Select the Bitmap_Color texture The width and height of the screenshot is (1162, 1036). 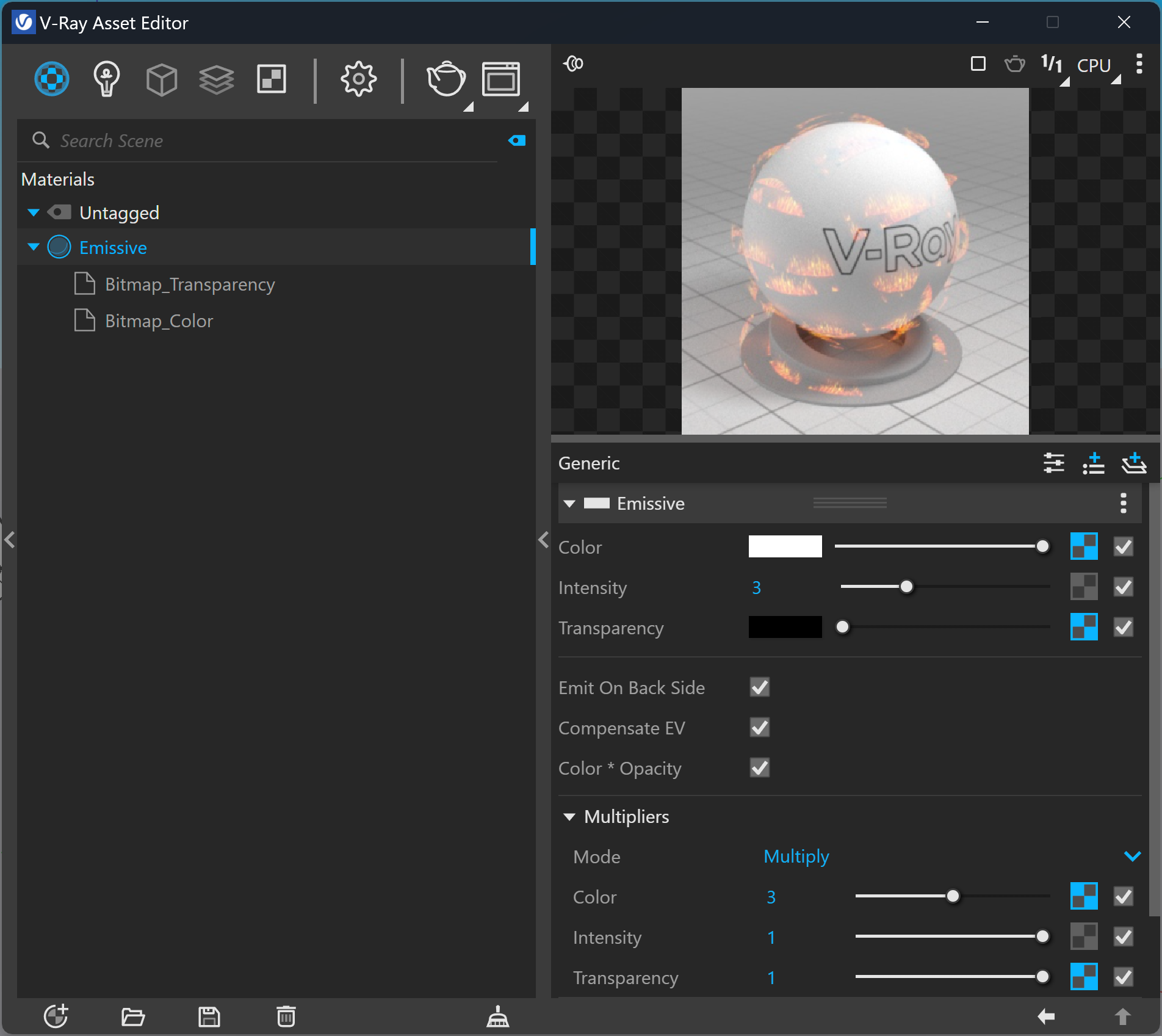click(159, 321)
